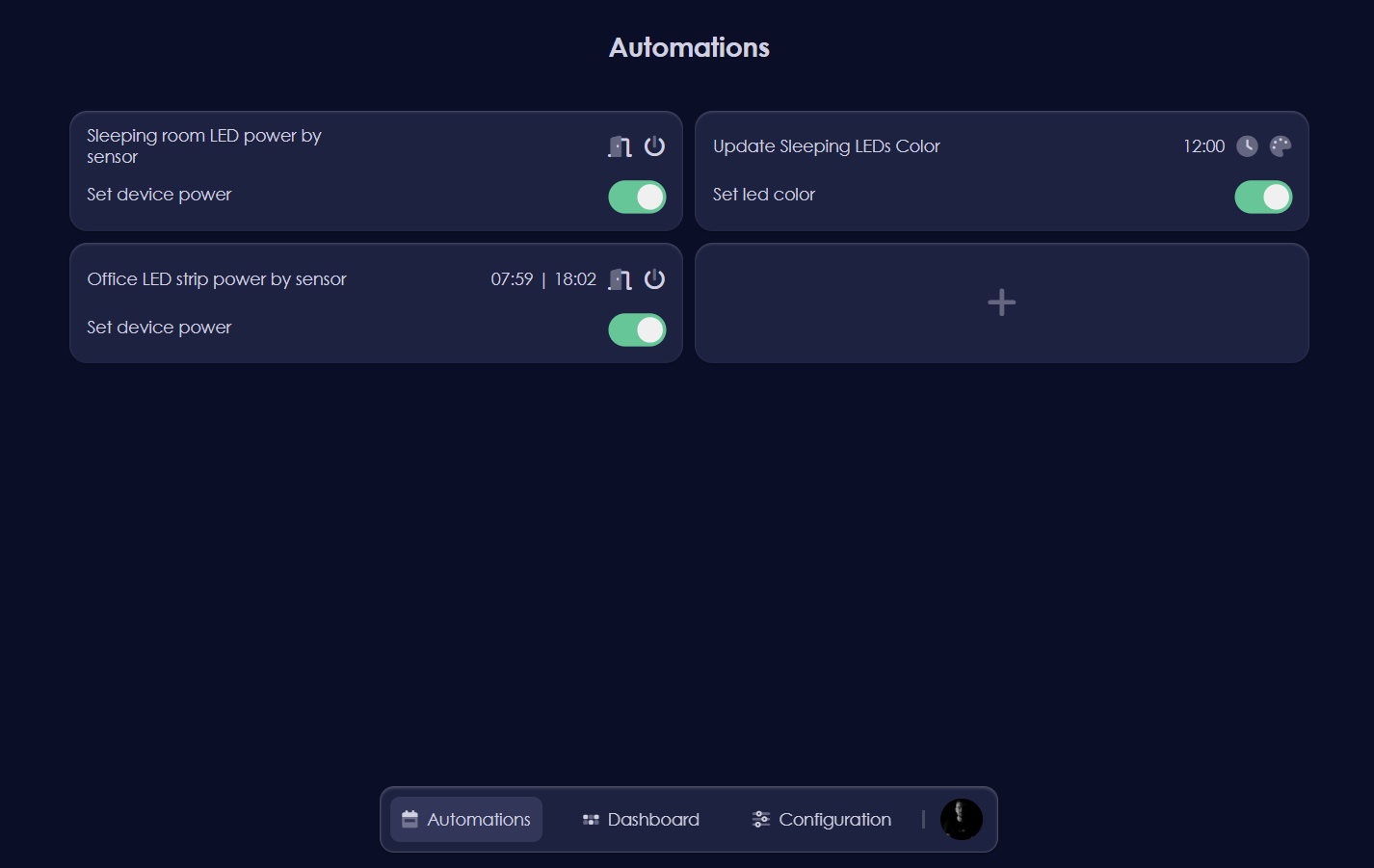Open the clock icon on Update Sleeping LEDs Color

pos(1247,145)
